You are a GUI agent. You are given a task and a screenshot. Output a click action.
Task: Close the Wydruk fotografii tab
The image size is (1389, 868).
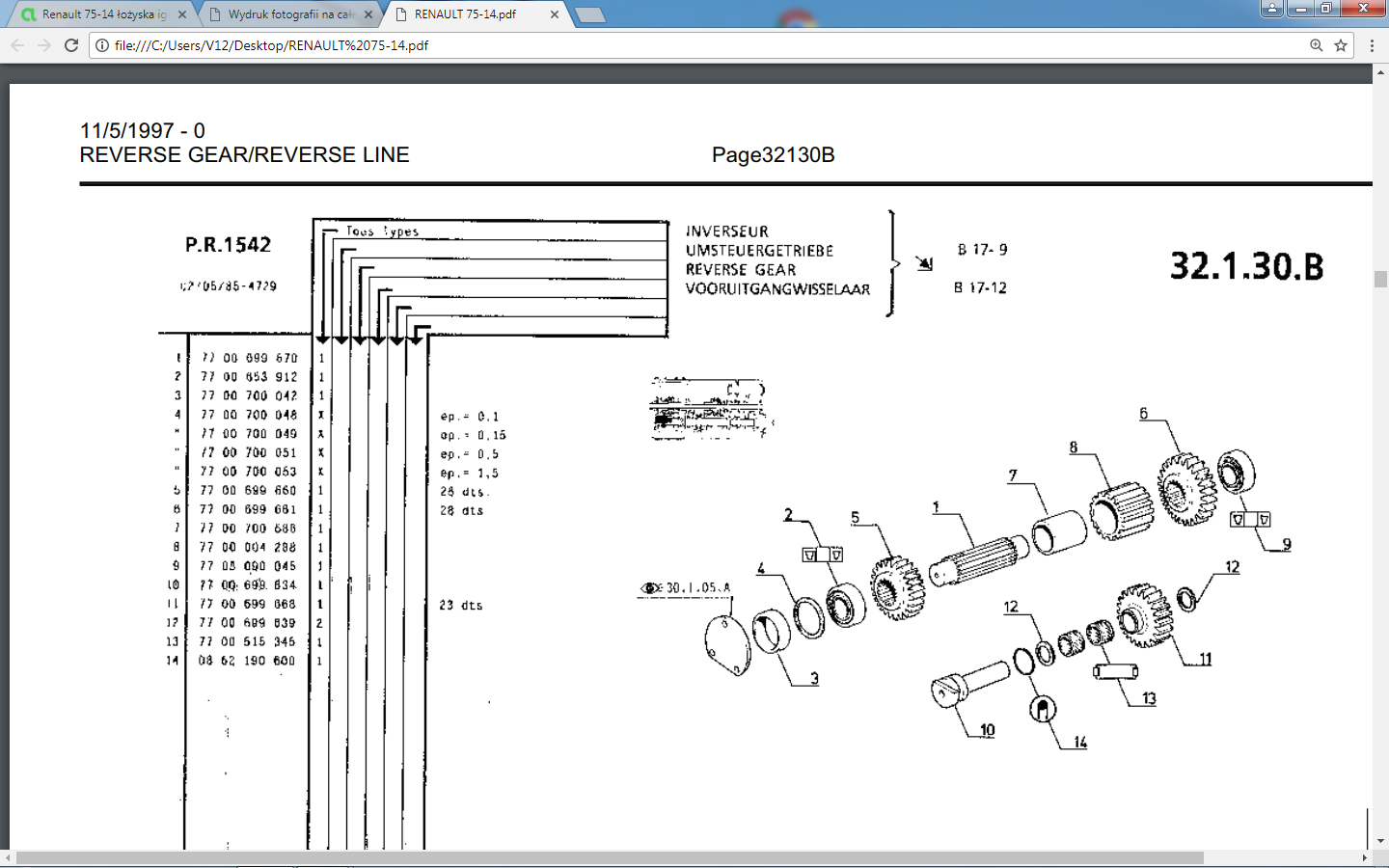click(368, 14)
